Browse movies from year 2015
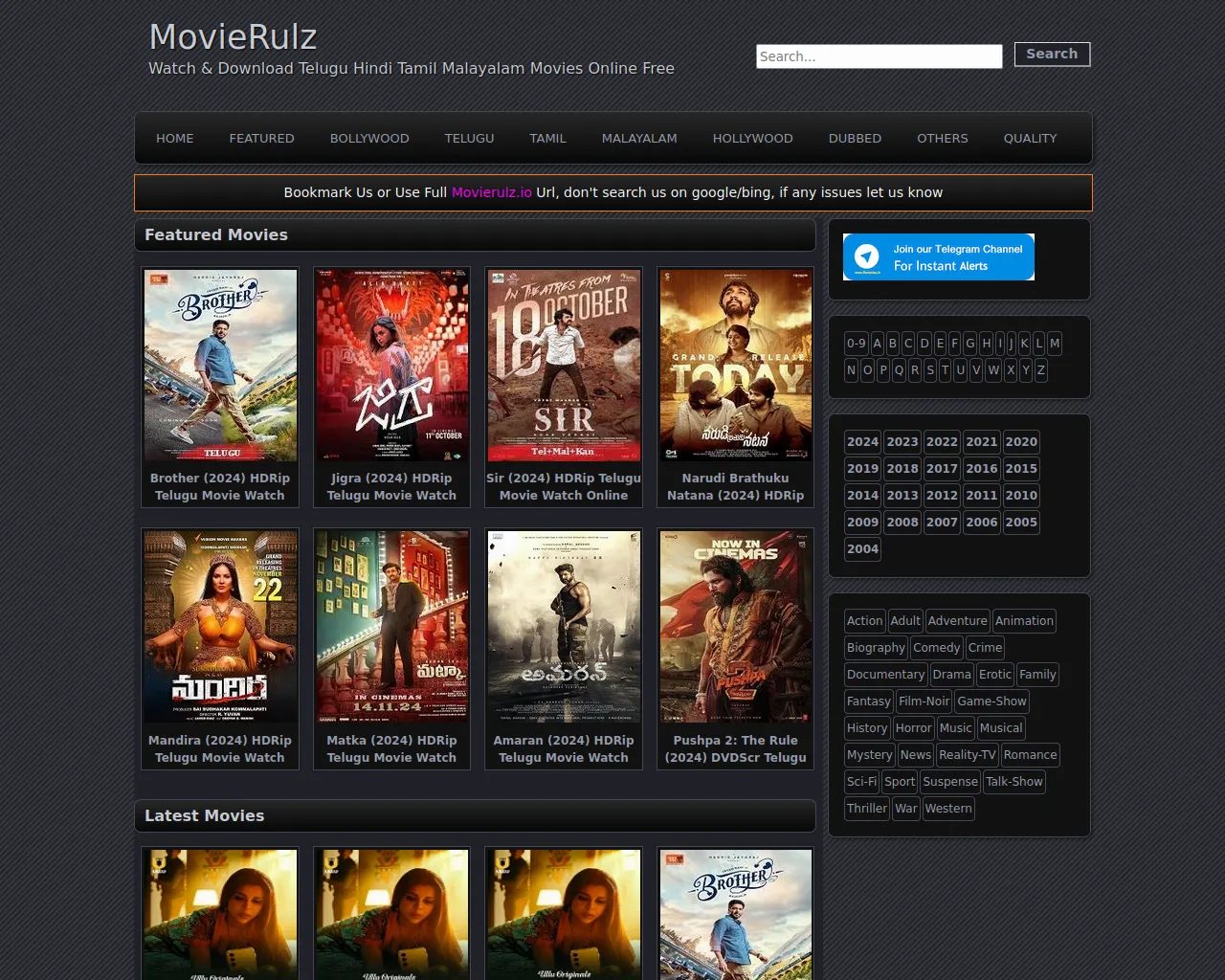The height and width of the screenshot is (980, 1225). (1021, 469)
